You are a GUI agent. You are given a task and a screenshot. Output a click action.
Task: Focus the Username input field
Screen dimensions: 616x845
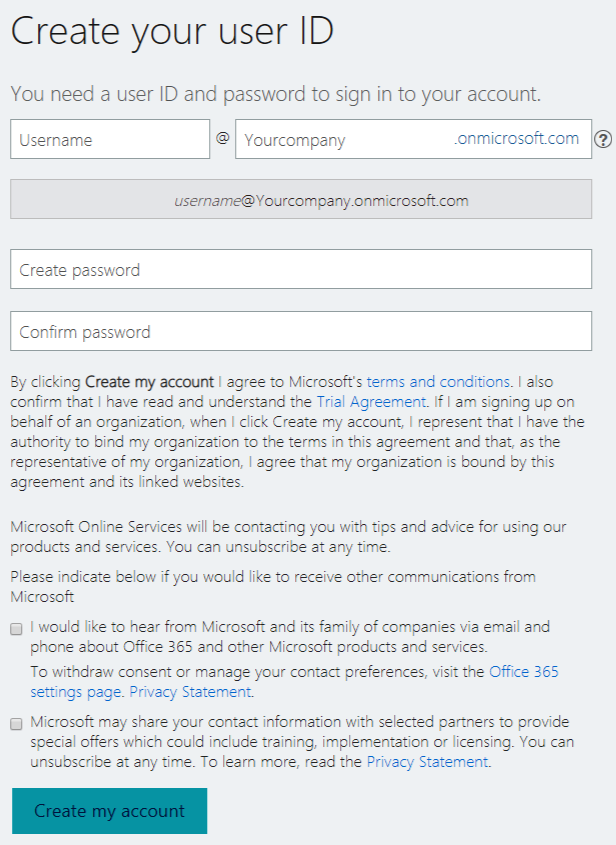(110, 139)
